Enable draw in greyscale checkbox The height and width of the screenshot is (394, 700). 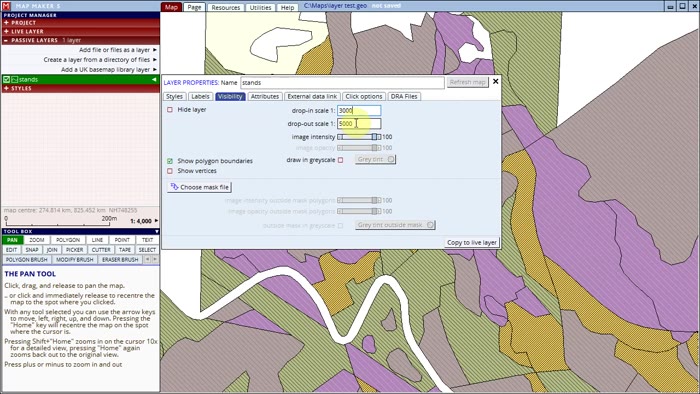pyautogui.click(x=340, y=160)
